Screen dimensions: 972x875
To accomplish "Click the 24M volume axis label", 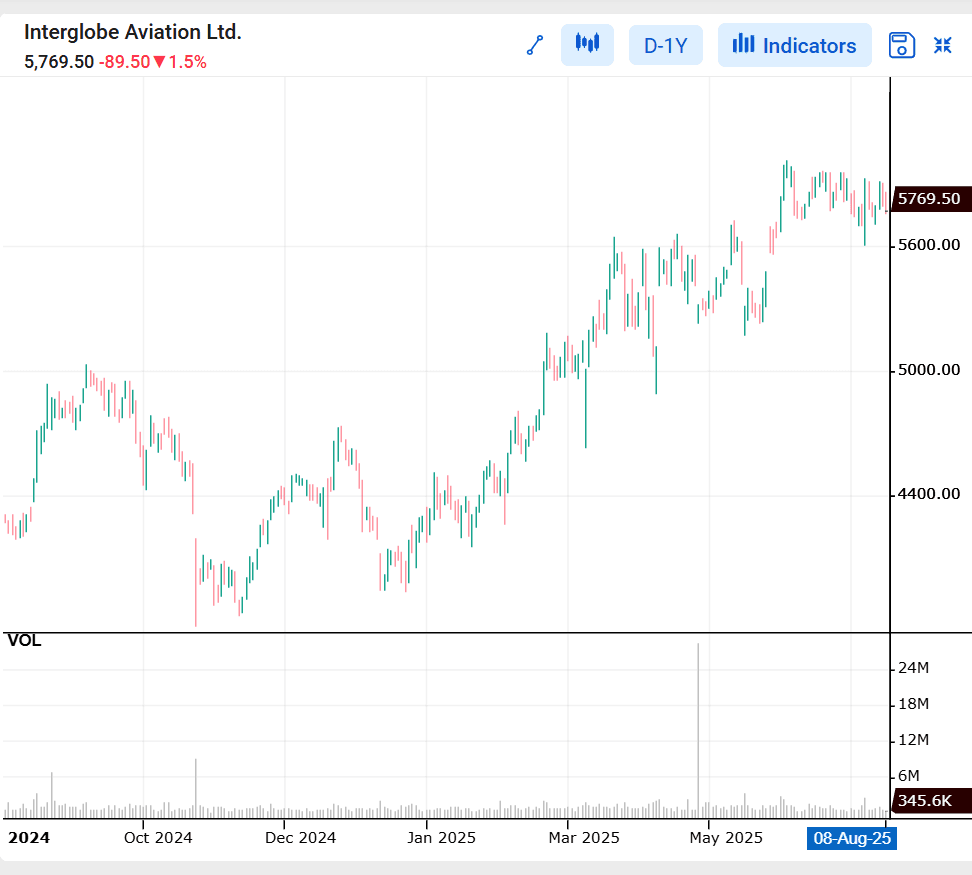I will tap(913, 668).
